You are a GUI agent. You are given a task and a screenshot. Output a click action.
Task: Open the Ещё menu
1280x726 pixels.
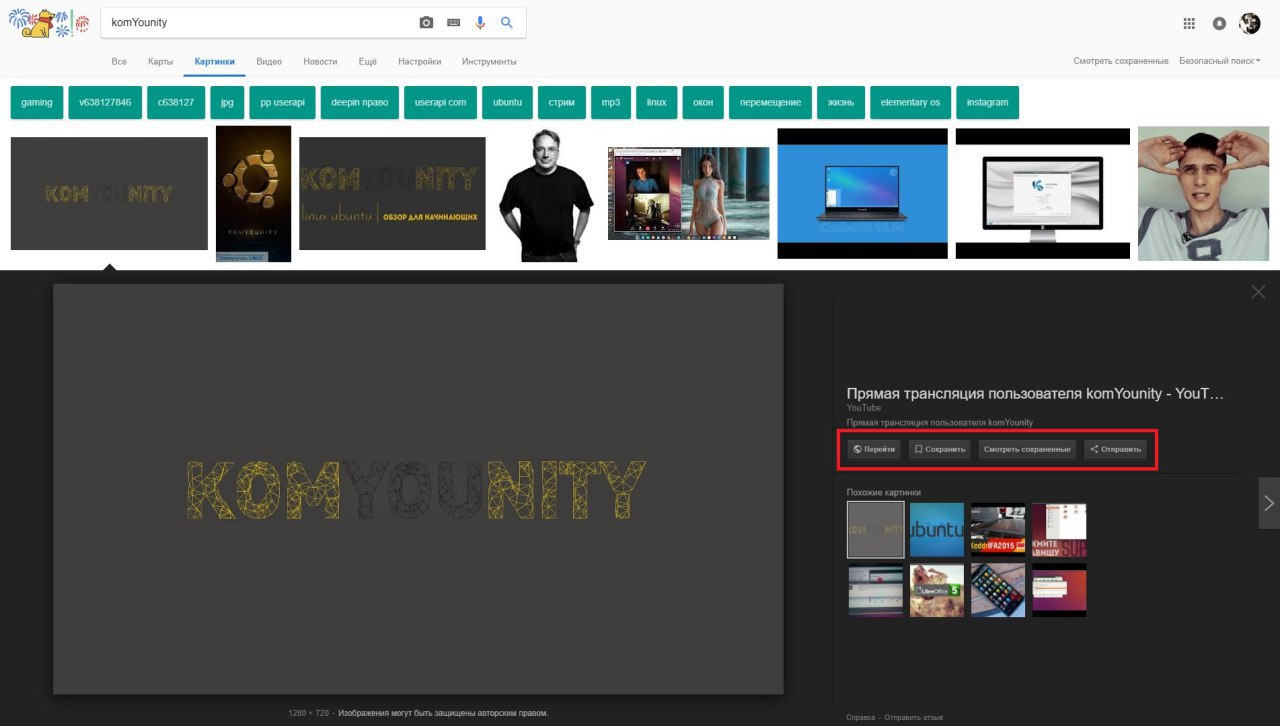coord(368,61)
